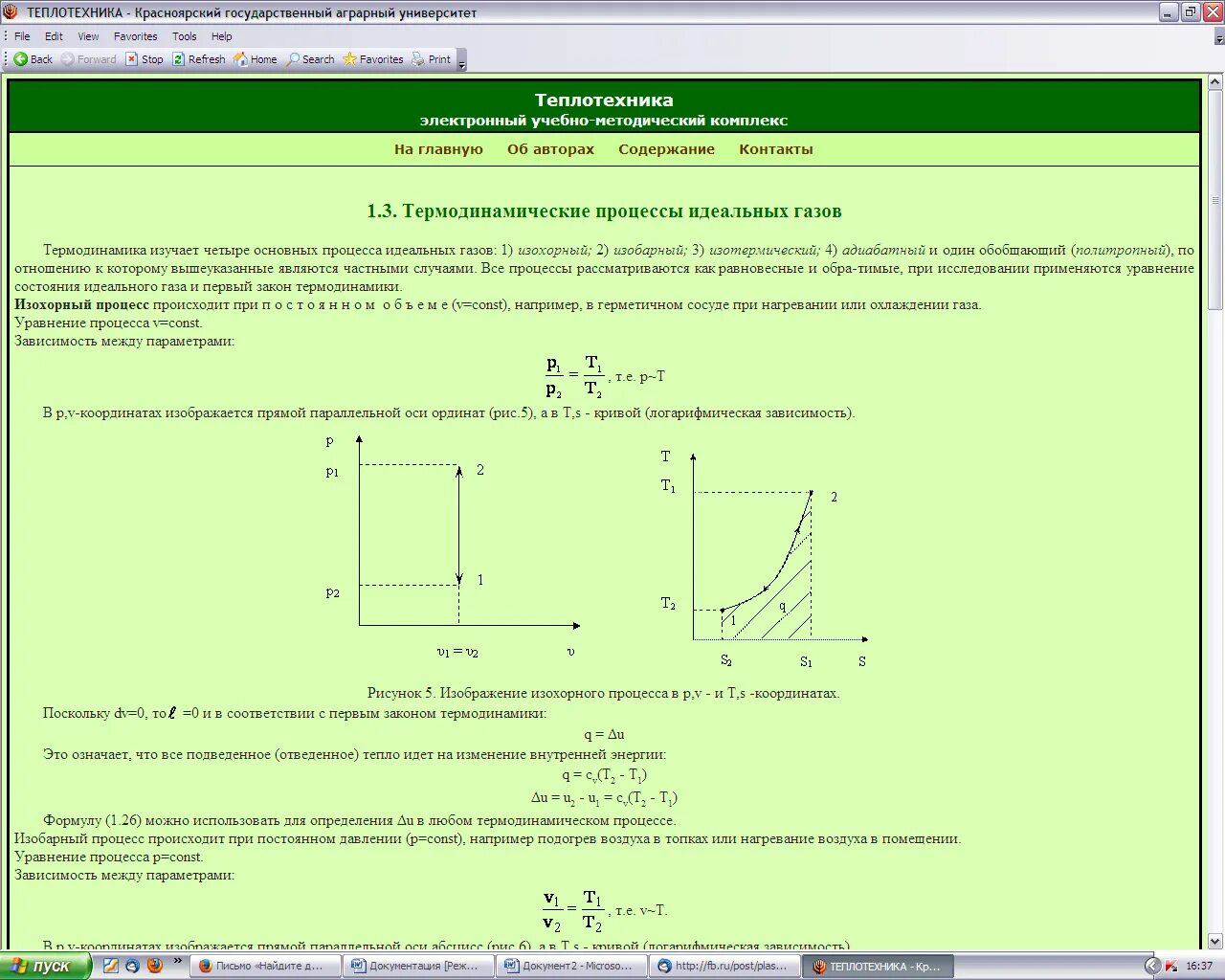Open the 'пуск' Start button
Image resolution: width=1225 pixels, height=980 pixels.
pos(45,966)
